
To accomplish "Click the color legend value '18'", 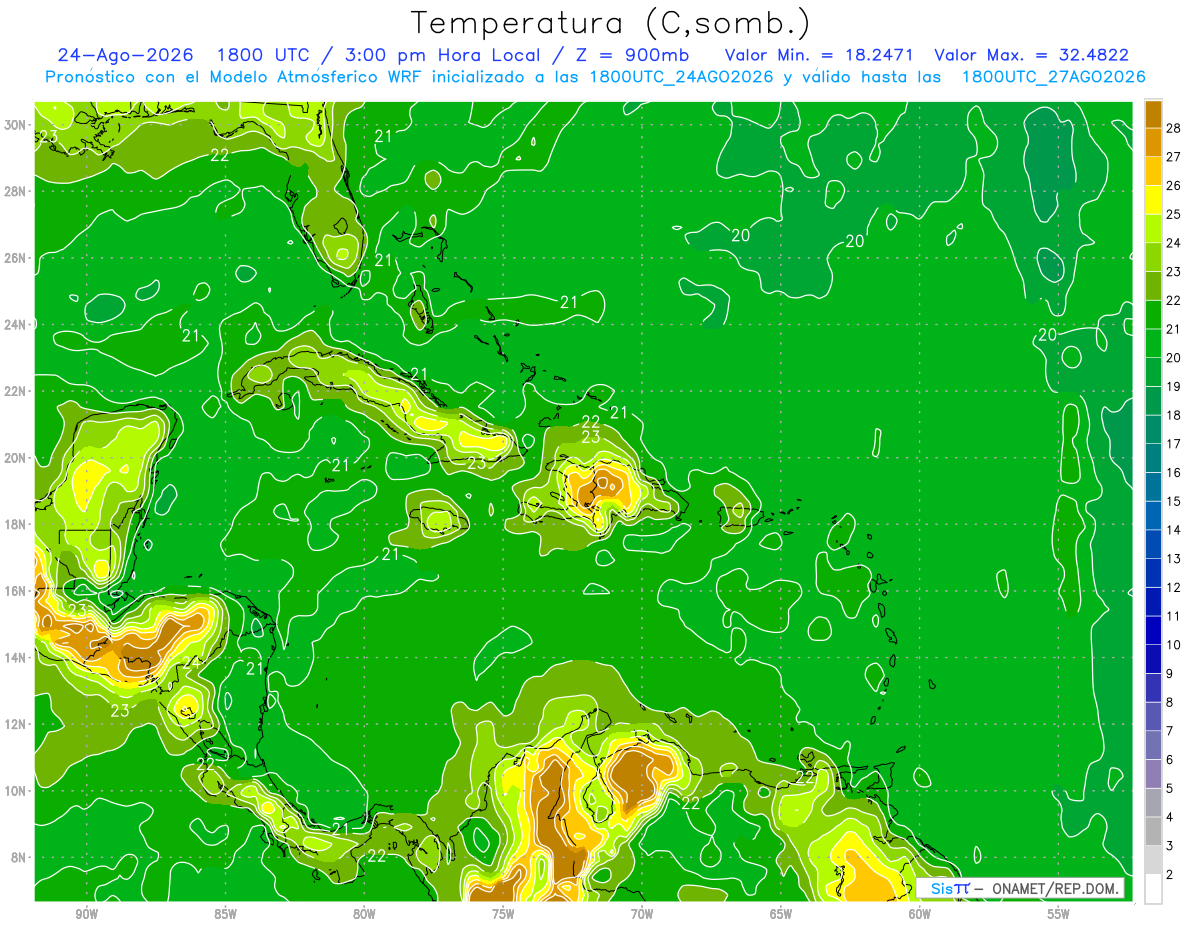I will point(1174,415).
